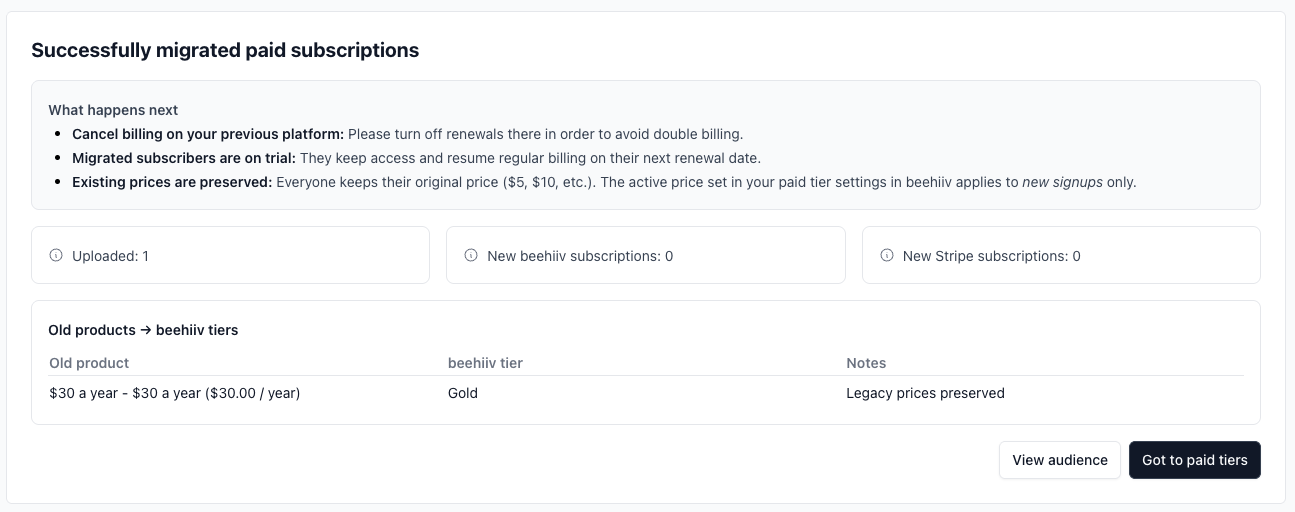Click the Existing prices are preserved text
The image size is (1295, 512).
[172, 182]
